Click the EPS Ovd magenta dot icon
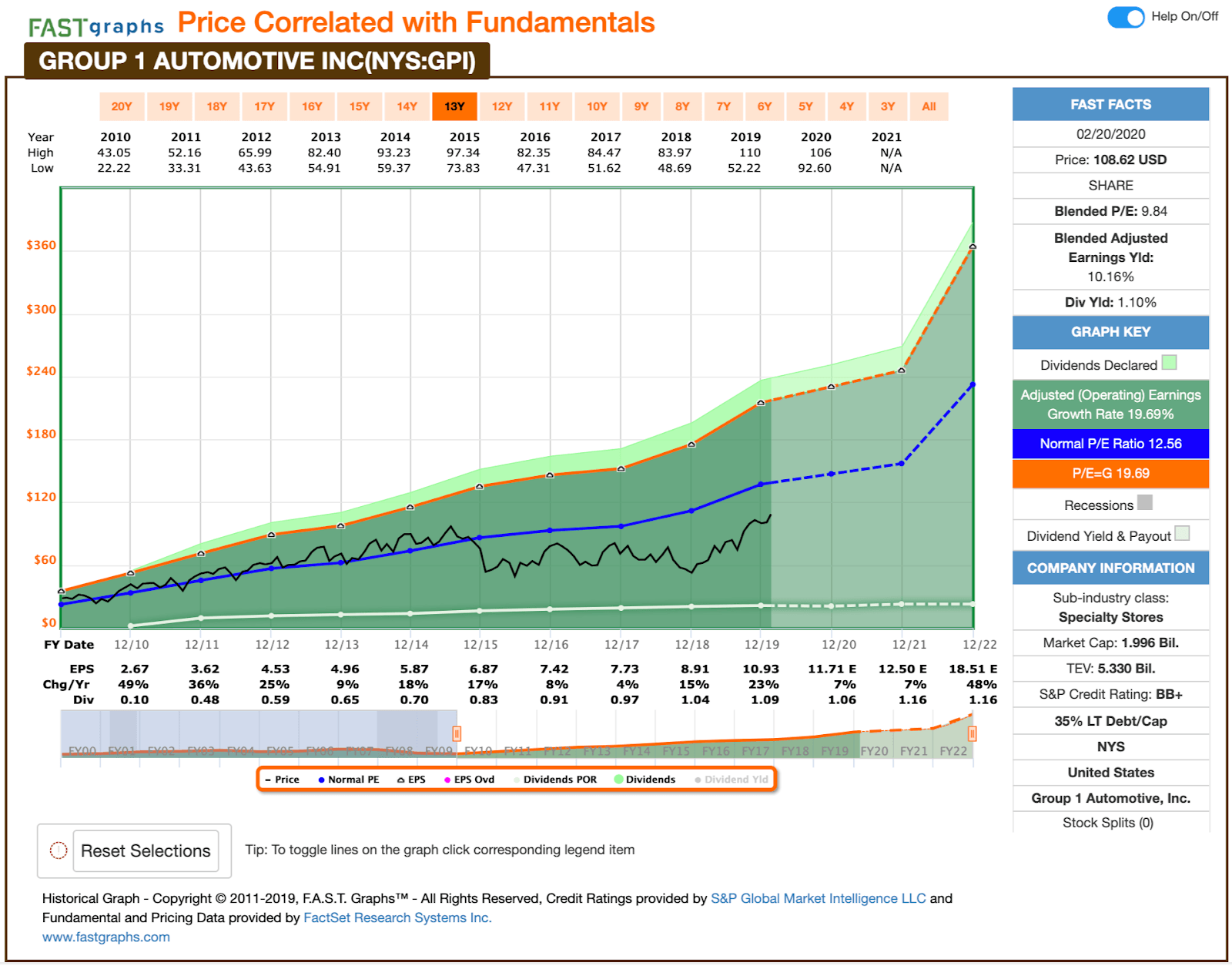1232x966 pixels. [447, 779]
